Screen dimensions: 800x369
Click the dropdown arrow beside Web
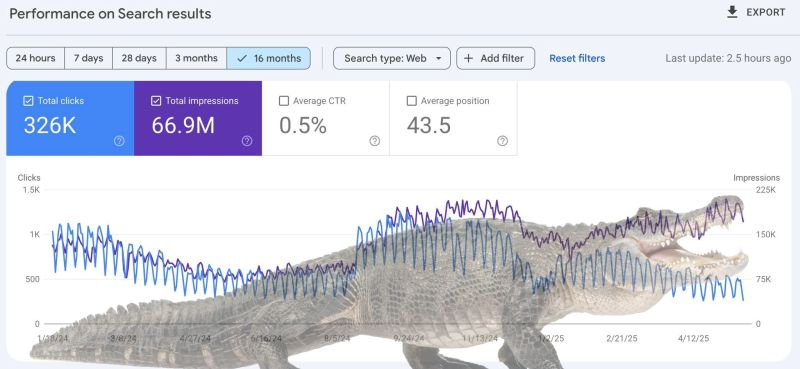point(438,59)
